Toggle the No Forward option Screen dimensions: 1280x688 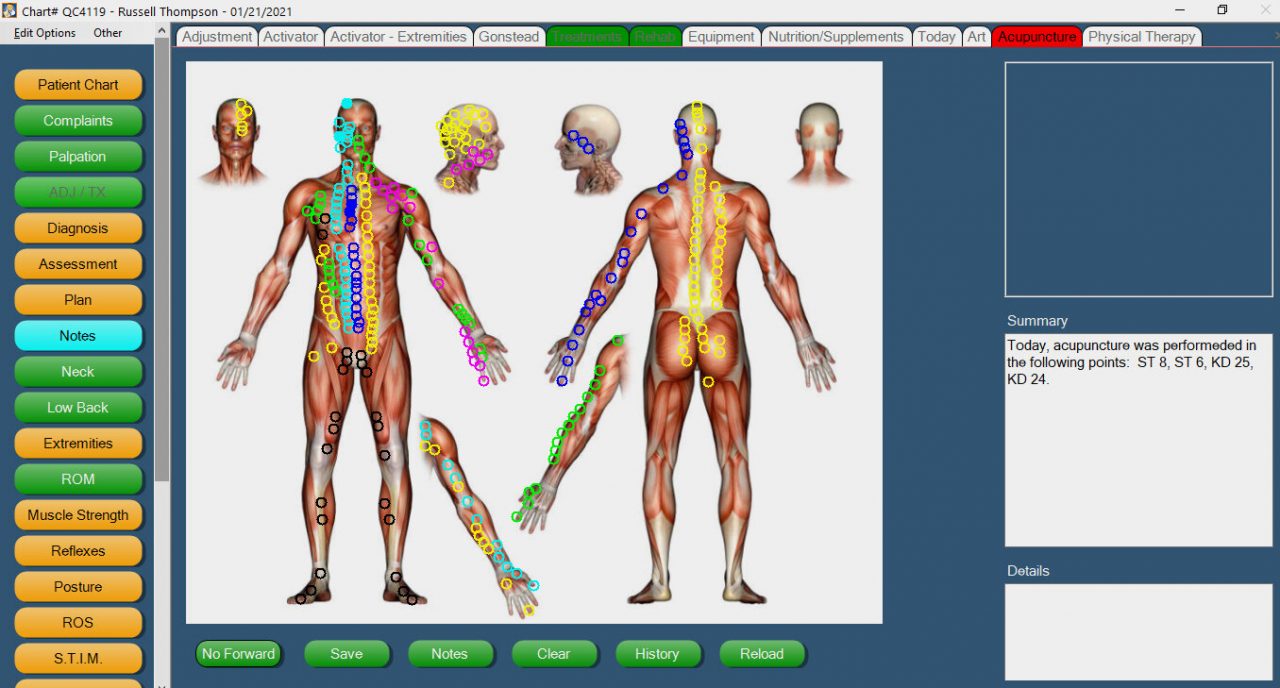point(238,653)
